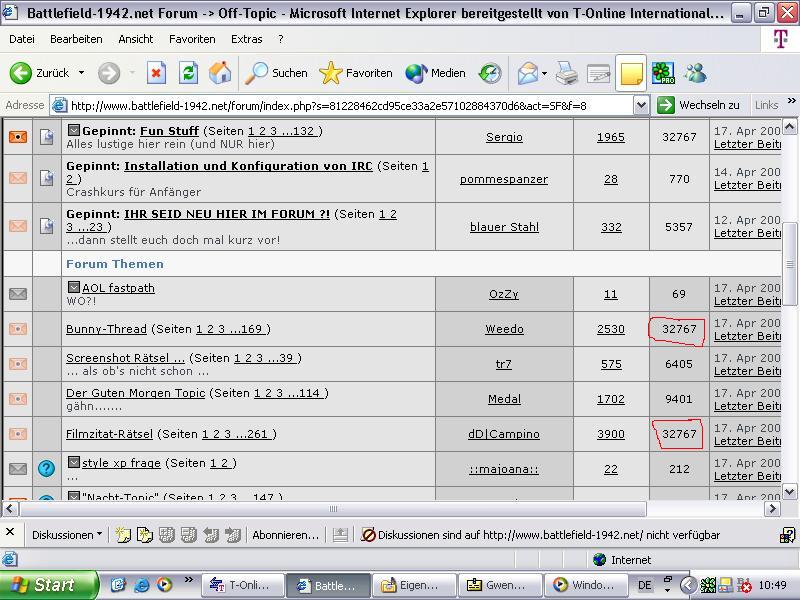View profile of pommespanzer
This screenshot has width=800, height=600.
click(x=504, y=180)
